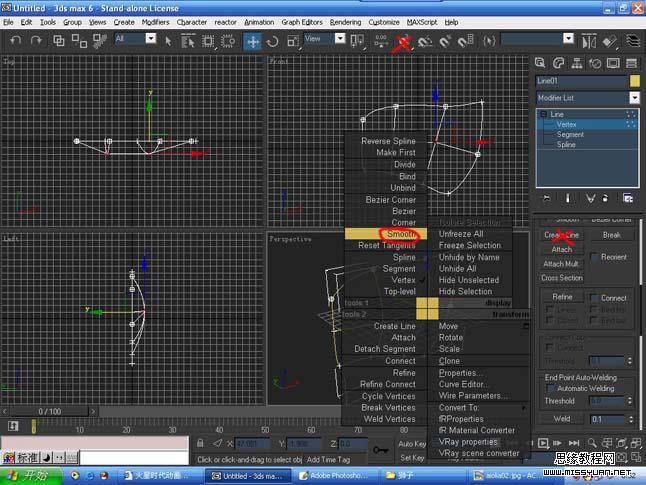Open the Named Selection Sets editor icon
This screenshot has height=485, width=646.
point(489,41)
